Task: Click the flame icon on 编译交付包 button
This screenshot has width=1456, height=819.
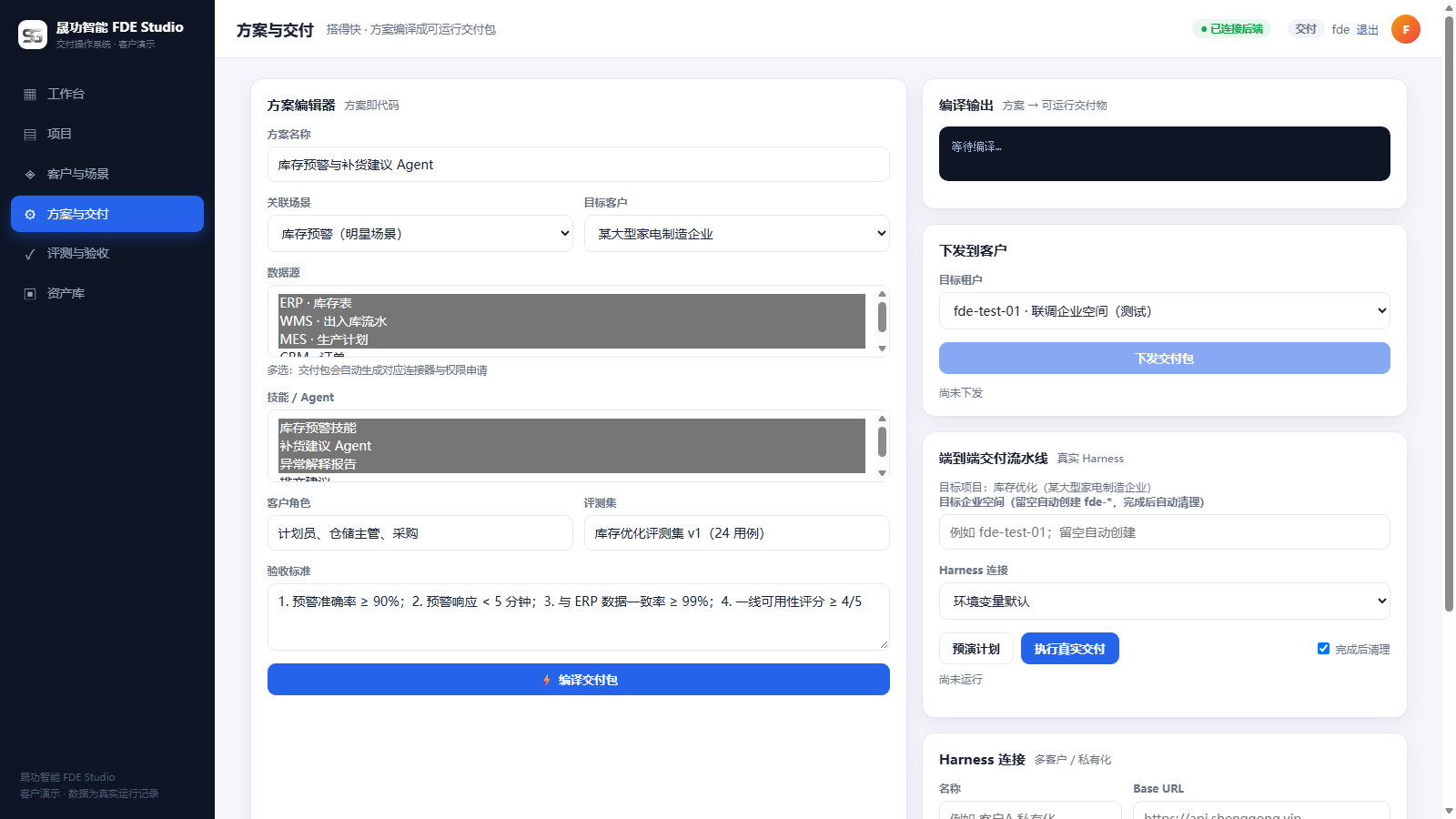Action: pos(547,680)
